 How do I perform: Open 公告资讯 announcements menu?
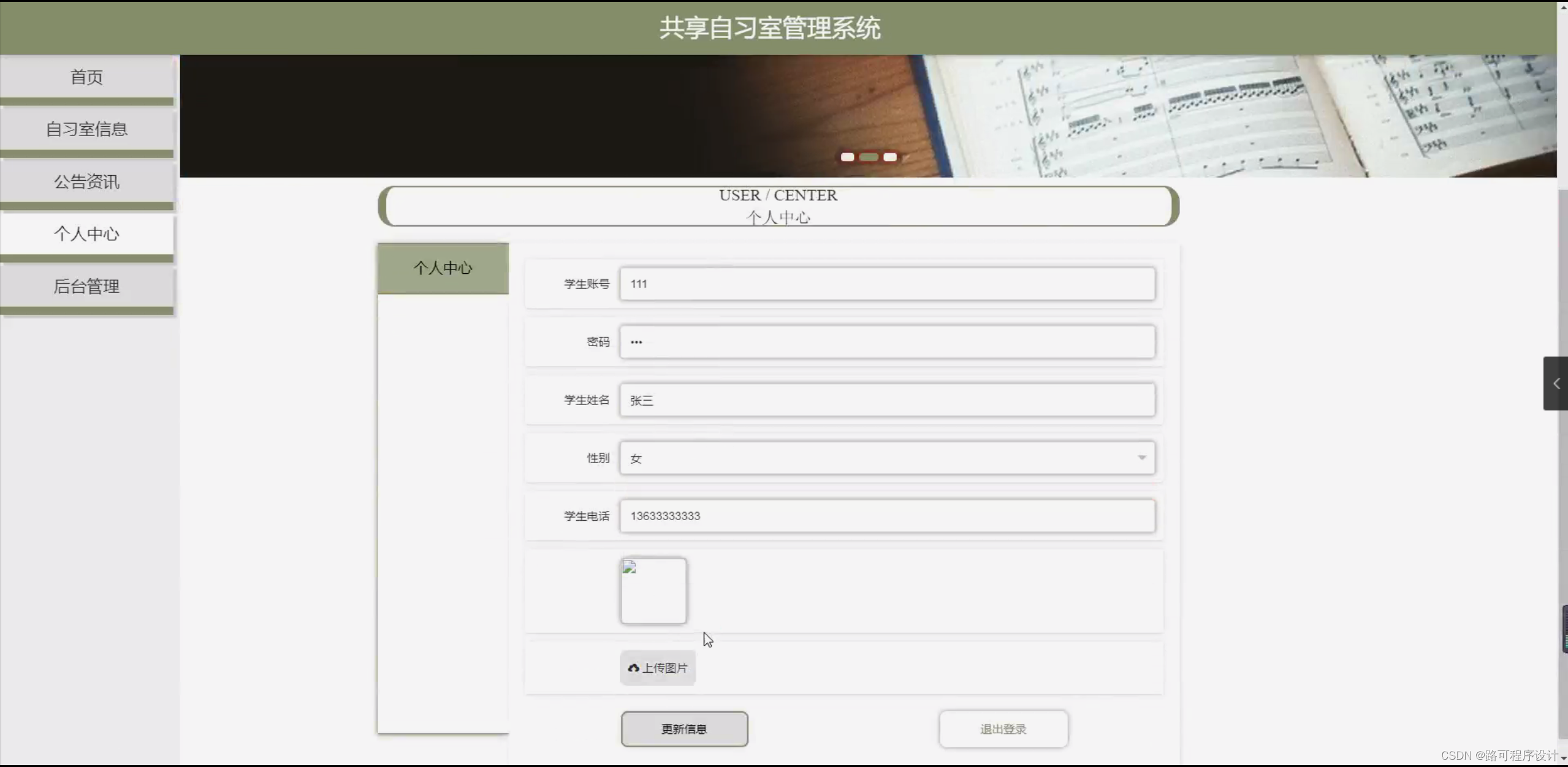(x=87, y=181)
